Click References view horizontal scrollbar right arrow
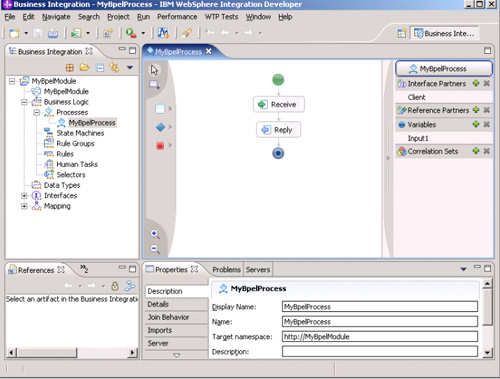500x379 pixels. [133, 352]
